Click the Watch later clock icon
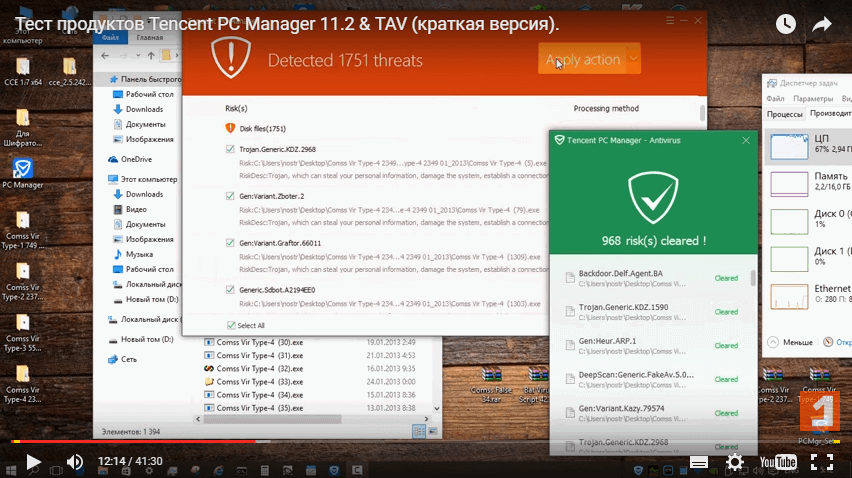The height and width of the screenshot is (478, 852). tap(786, 24)
